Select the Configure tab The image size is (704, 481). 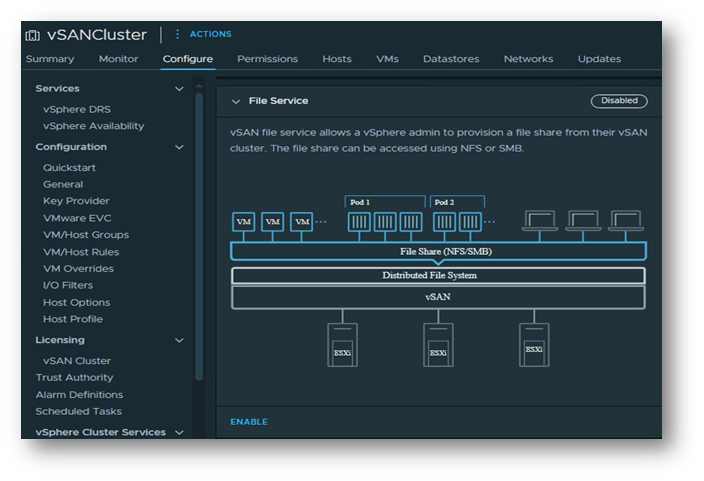coord(188,59)
